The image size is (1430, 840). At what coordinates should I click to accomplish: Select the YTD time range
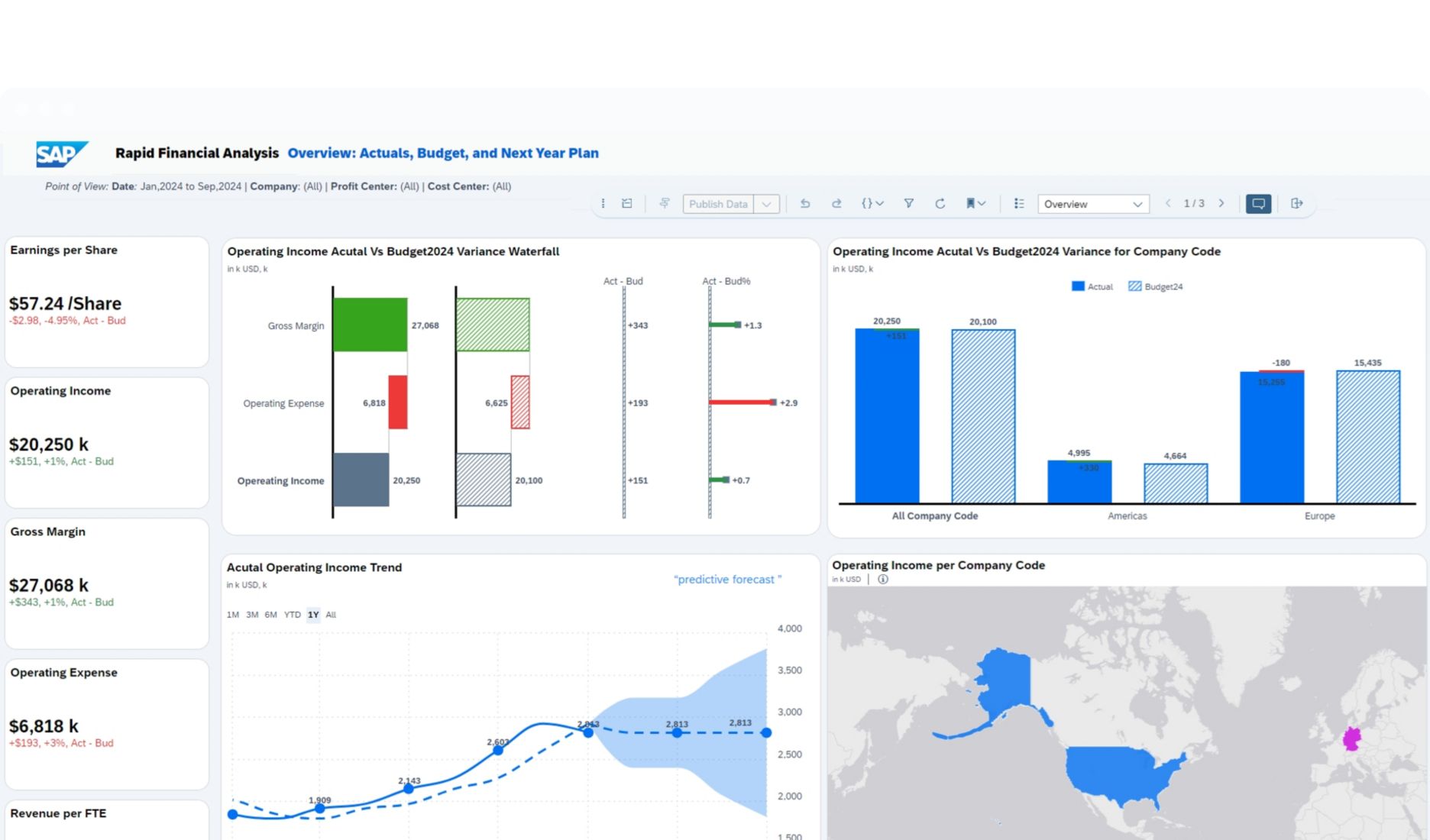coord(292,615)
